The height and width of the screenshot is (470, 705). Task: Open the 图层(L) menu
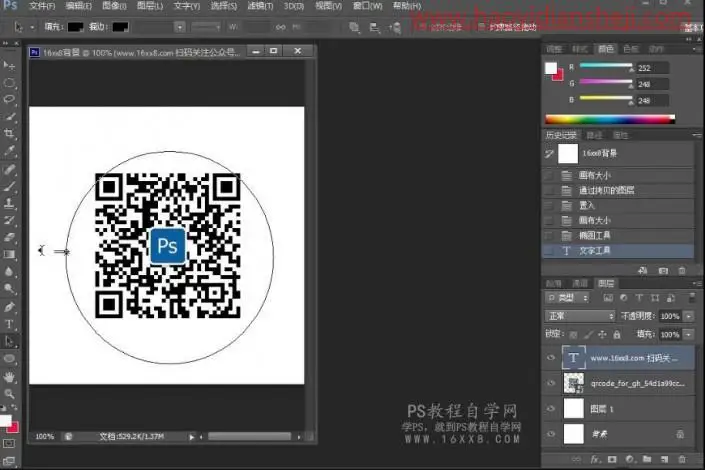coord(150,6)
